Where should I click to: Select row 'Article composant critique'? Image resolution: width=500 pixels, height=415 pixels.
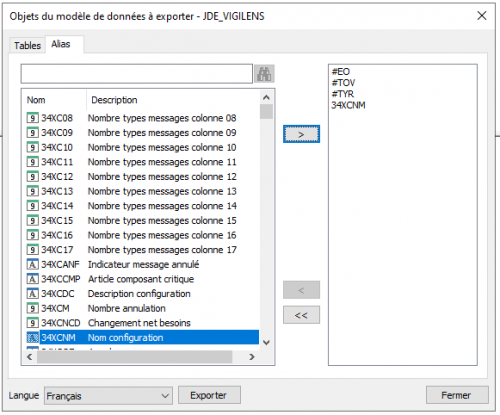point(142,279)
